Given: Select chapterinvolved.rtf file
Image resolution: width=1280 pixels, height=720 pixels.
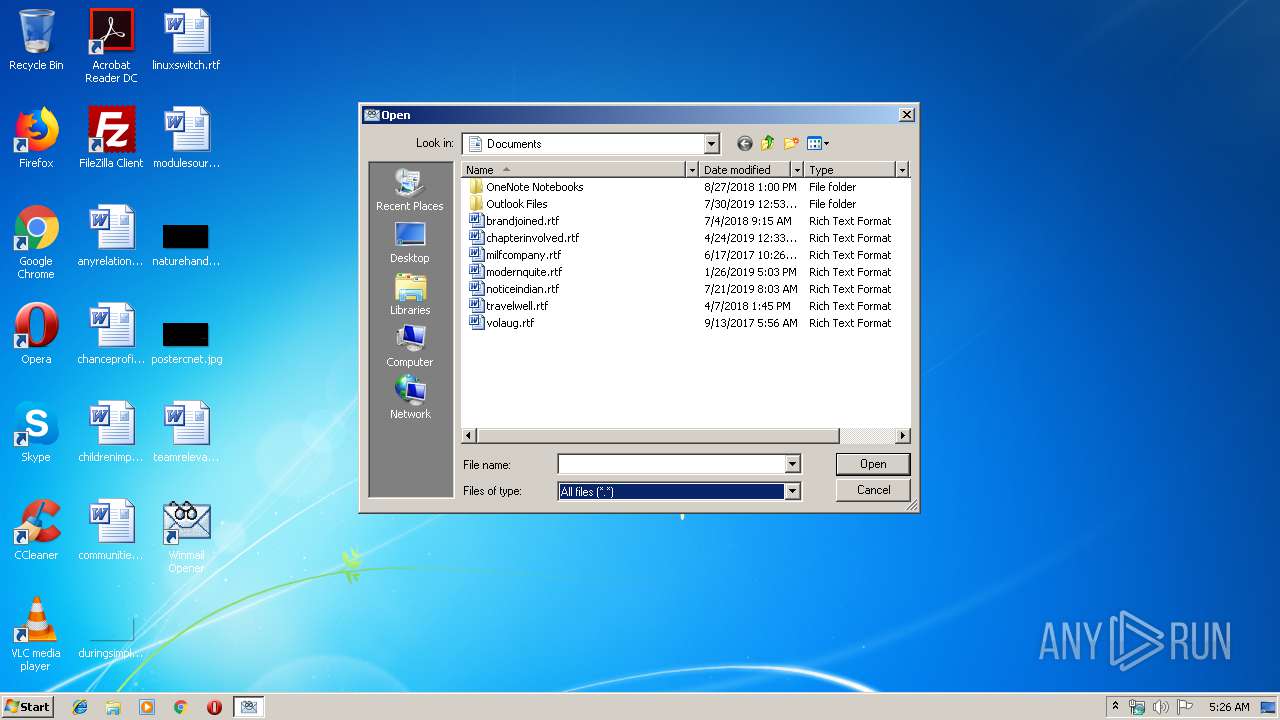Looking at the screenshot, I should [x=524, y=238].
